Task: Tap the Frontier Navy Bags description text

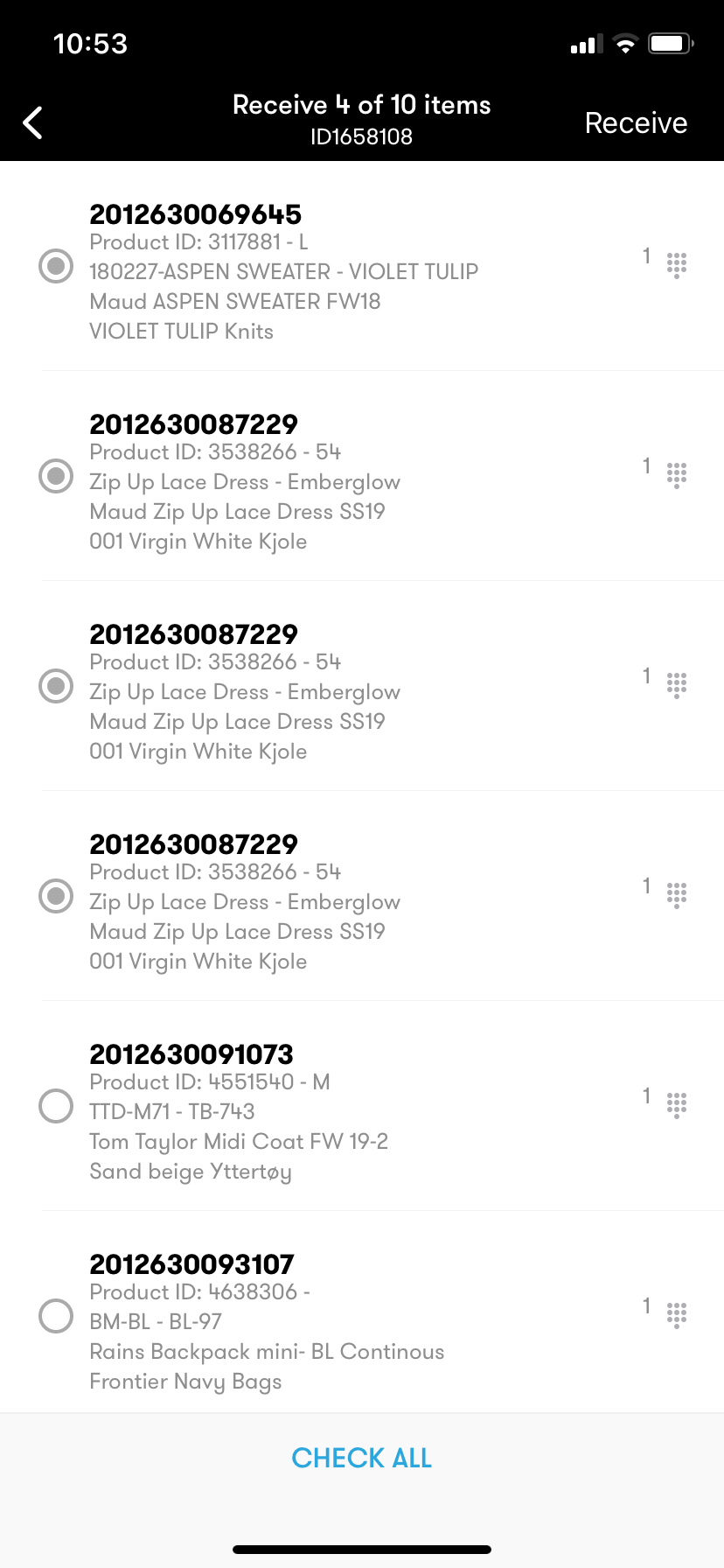Action: [185, 1382]
